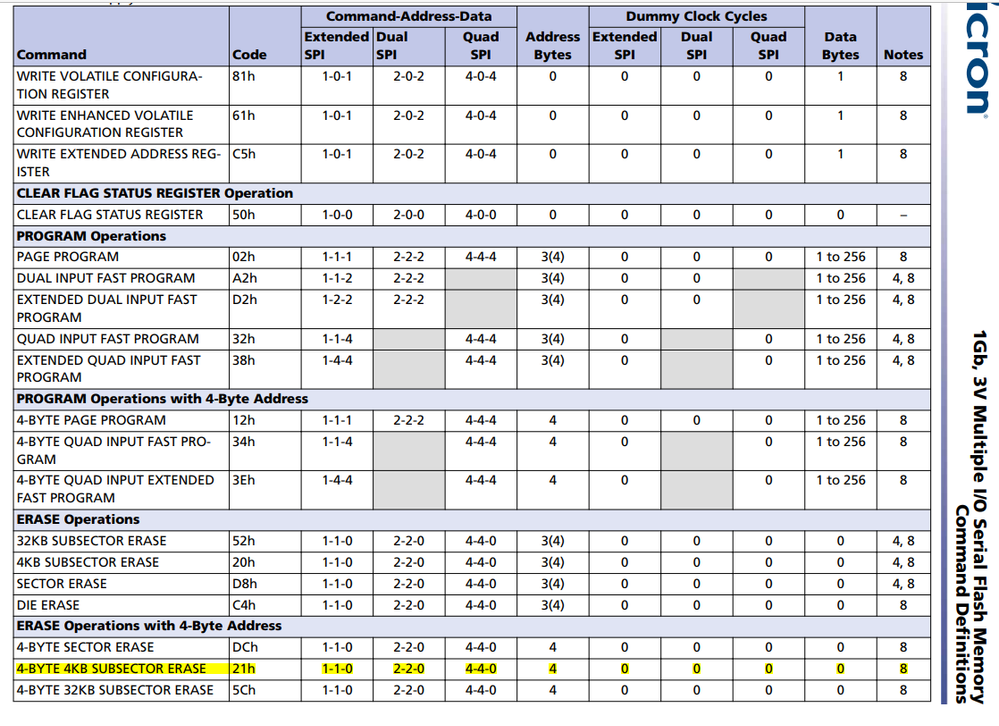The image size is (999, 726).
Task: Click the 4KB SUBSECTOR ERASE command with code 20h
Action: pyautogui.click(x=121, y=563)
